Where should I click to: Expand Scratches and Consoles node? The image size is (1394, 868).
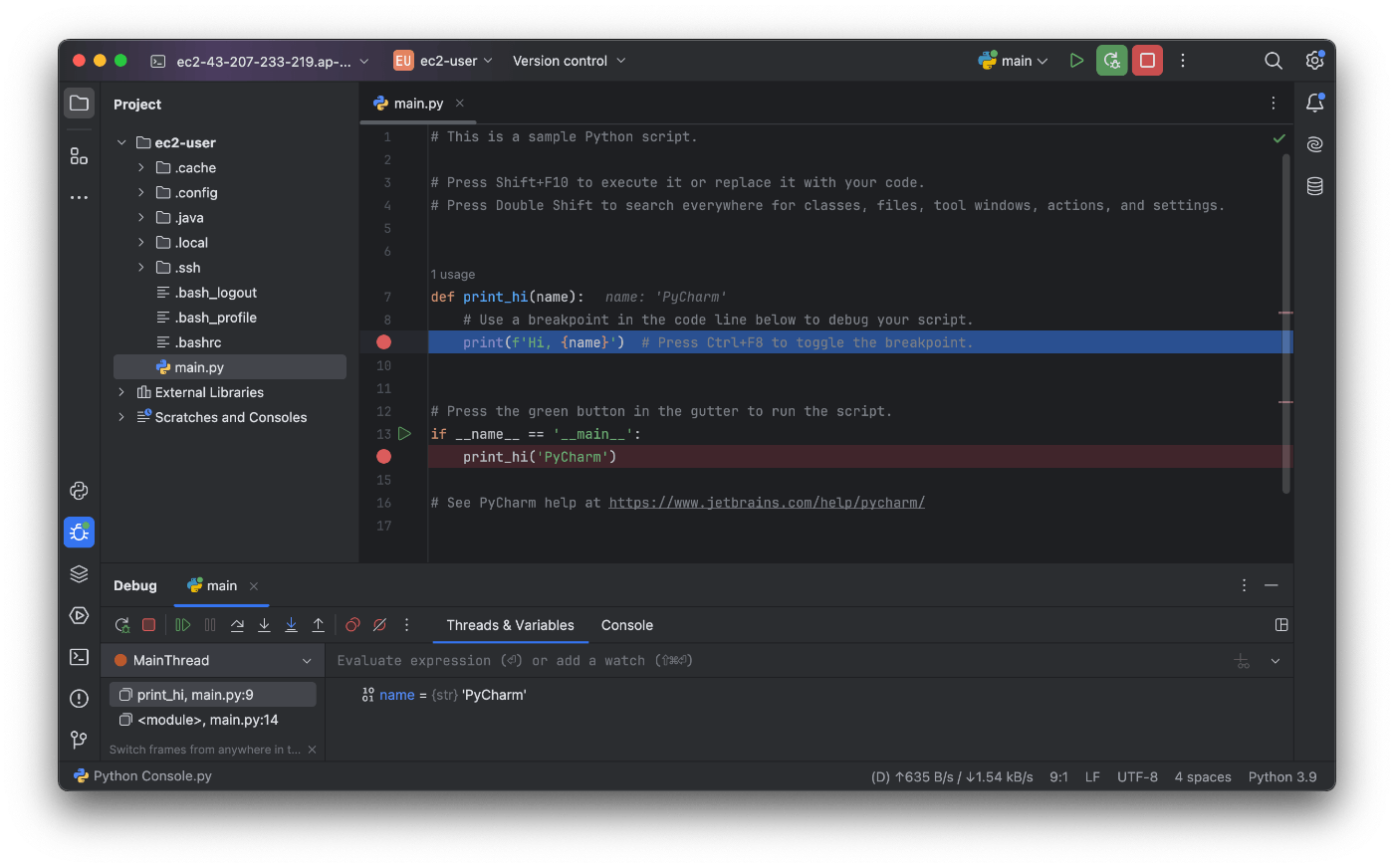pyautogui.click(x=121, y=417)
